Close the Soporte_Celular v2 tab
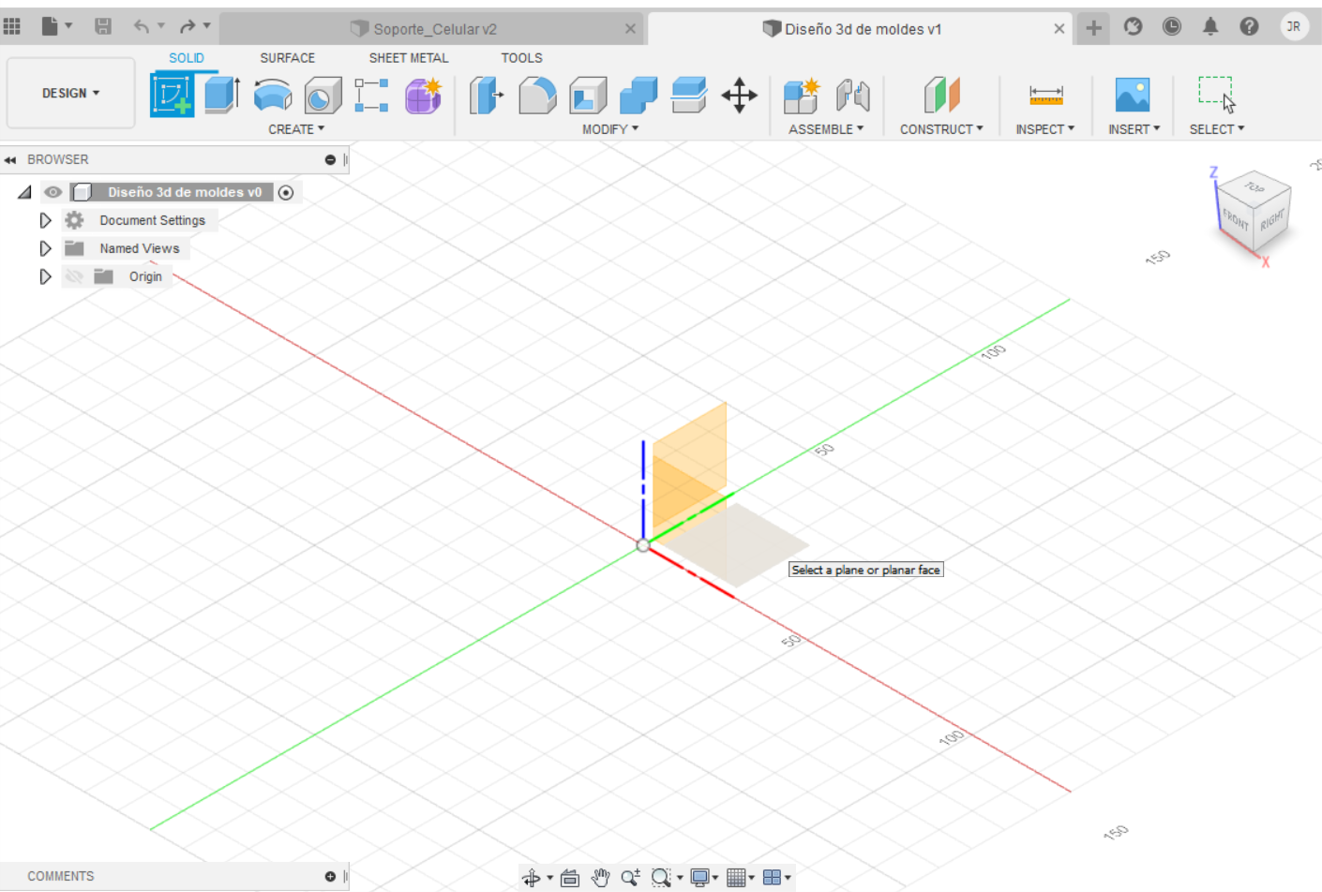The width and height of the screenshot is (1322, 892). [630, 29]
